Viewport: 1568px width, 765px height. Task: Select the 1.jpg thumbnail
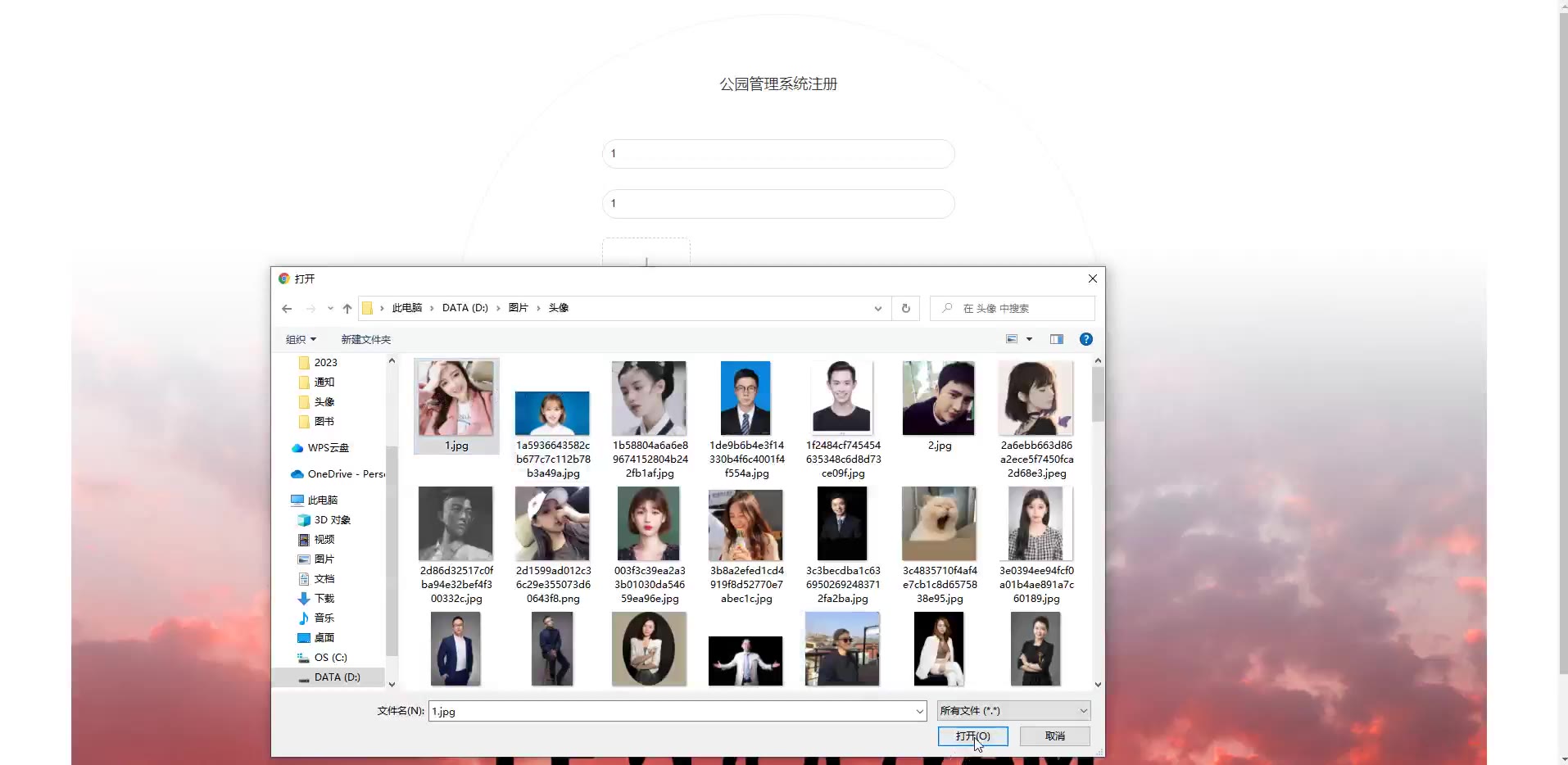(x=456, y=399)
